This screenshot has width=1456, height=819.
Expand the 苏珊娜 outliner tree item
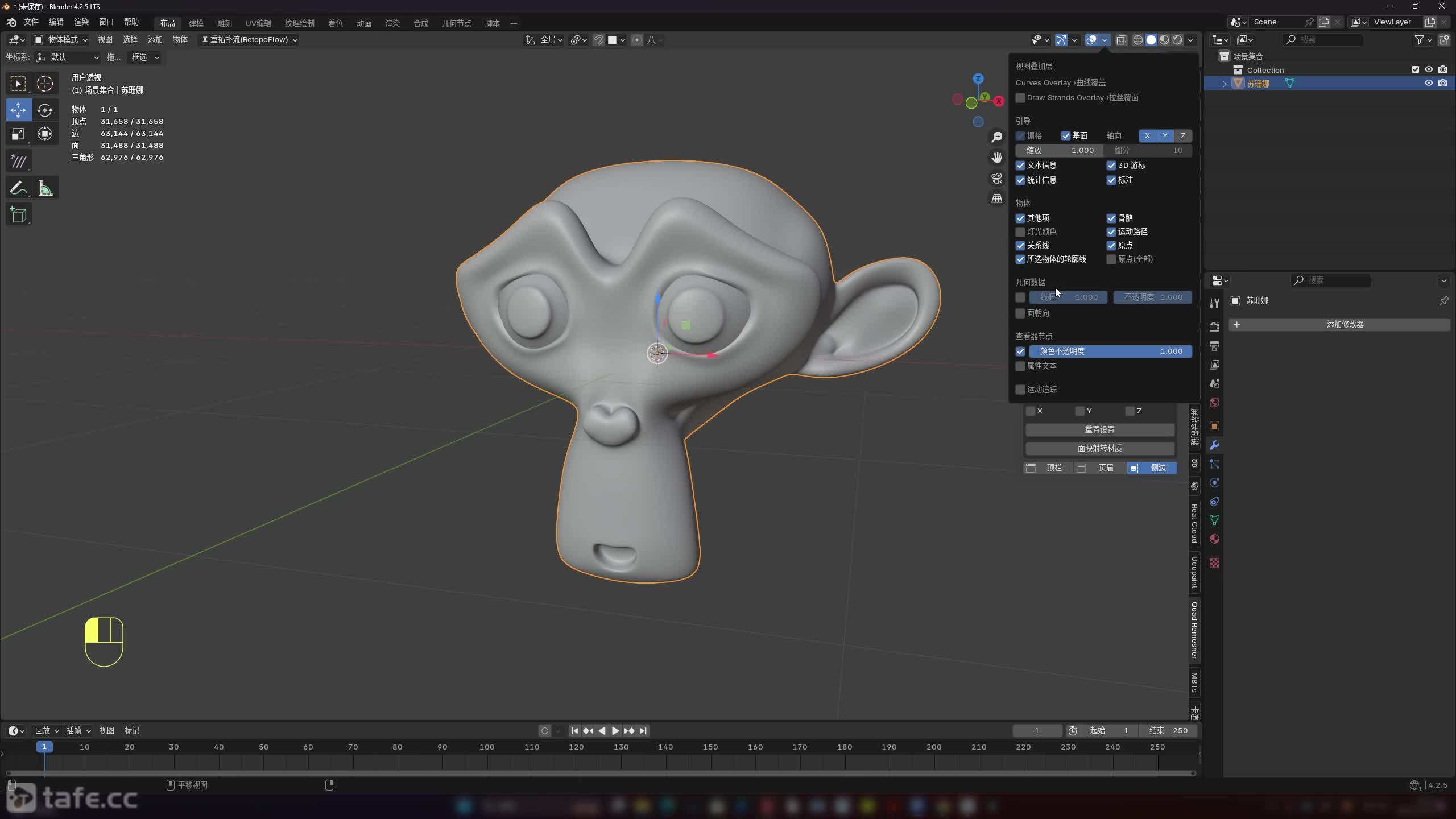pos(1225,84)
